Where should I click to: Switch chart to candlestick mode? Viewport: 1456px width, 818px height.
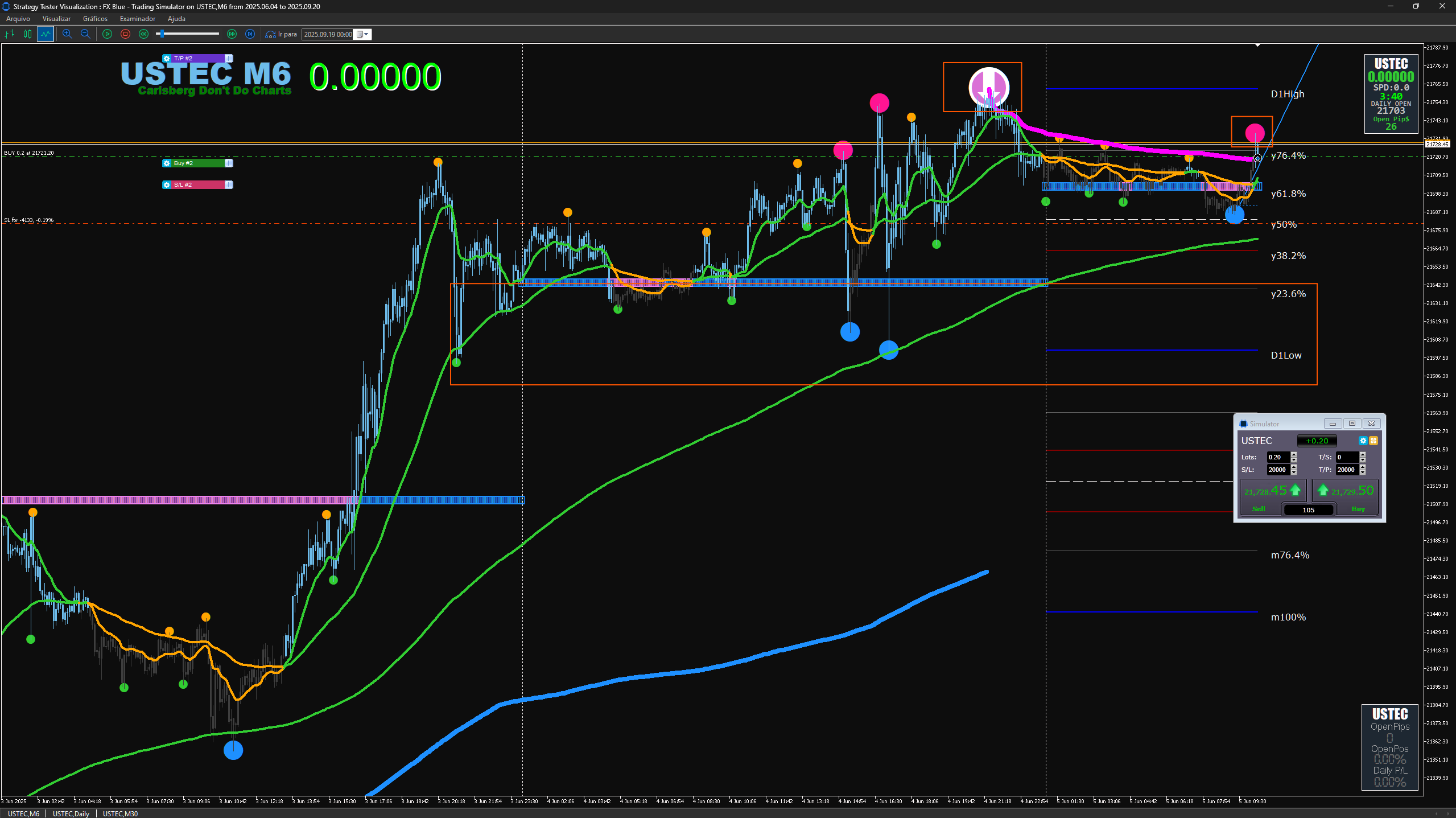click(x=27, y=34)
